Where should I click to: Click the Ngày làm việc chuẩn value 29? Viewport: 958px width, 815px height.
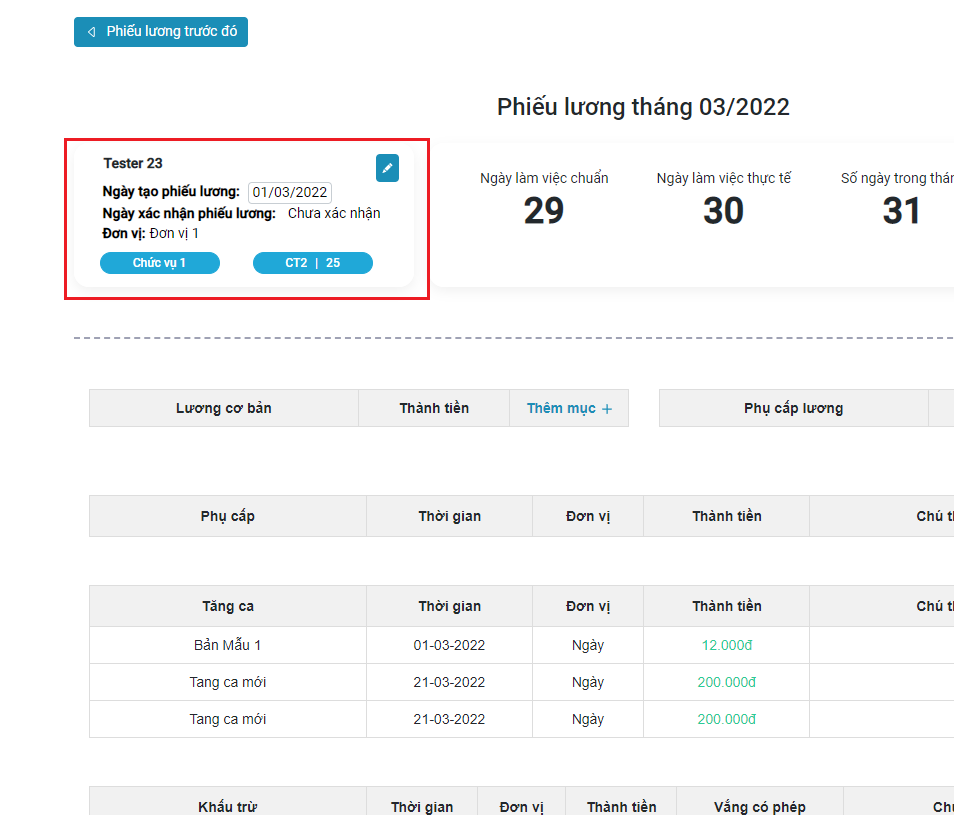(x=544, y=211)
